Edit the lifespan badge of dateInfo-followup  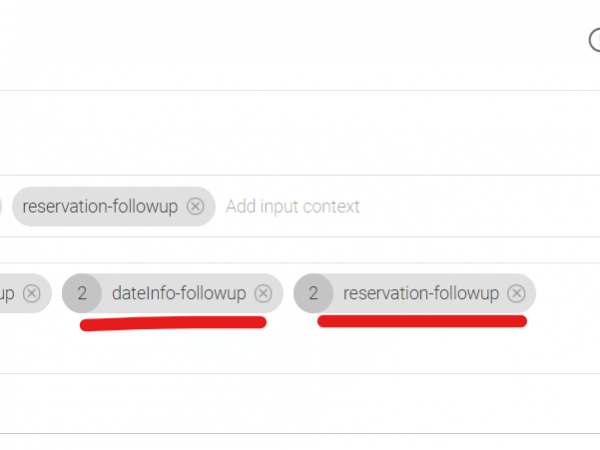point(82,293)
